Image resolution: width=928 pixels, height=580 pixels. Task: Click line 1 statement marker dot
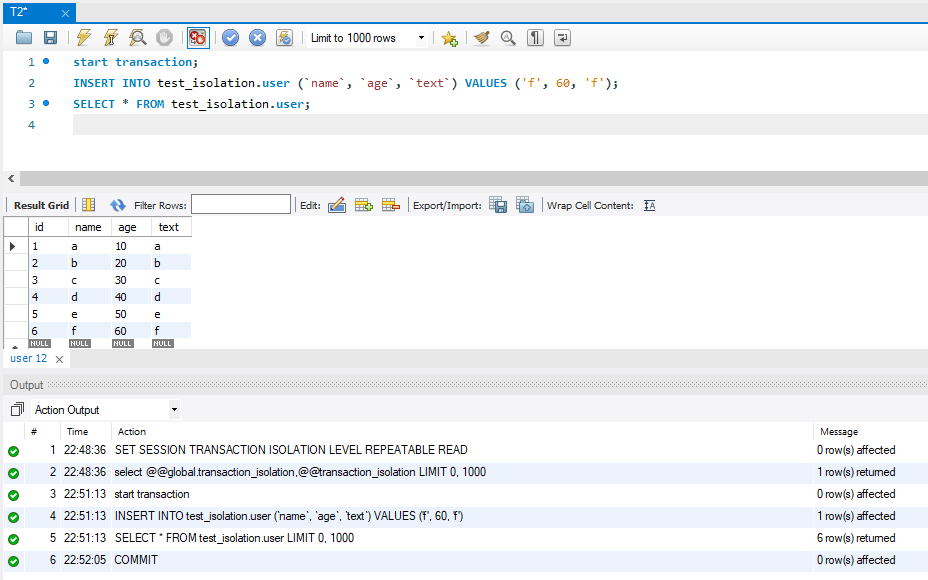click(46, 61)
